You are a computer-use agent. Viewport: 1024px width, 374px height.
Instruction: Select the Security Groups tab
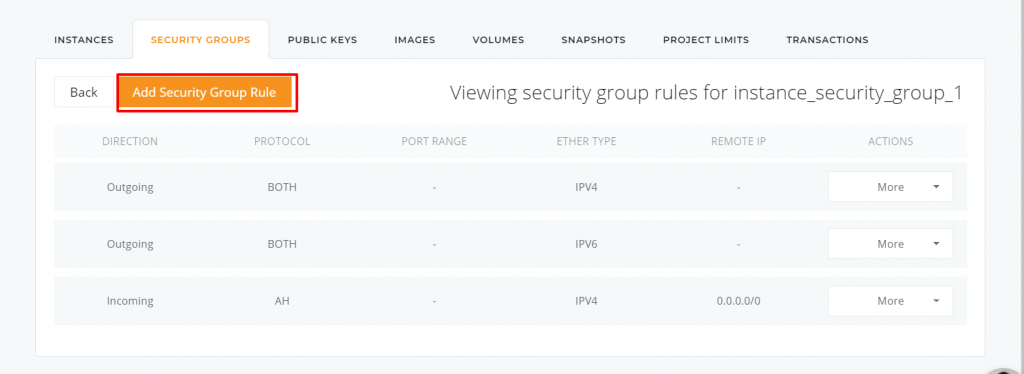click(200, 40)
